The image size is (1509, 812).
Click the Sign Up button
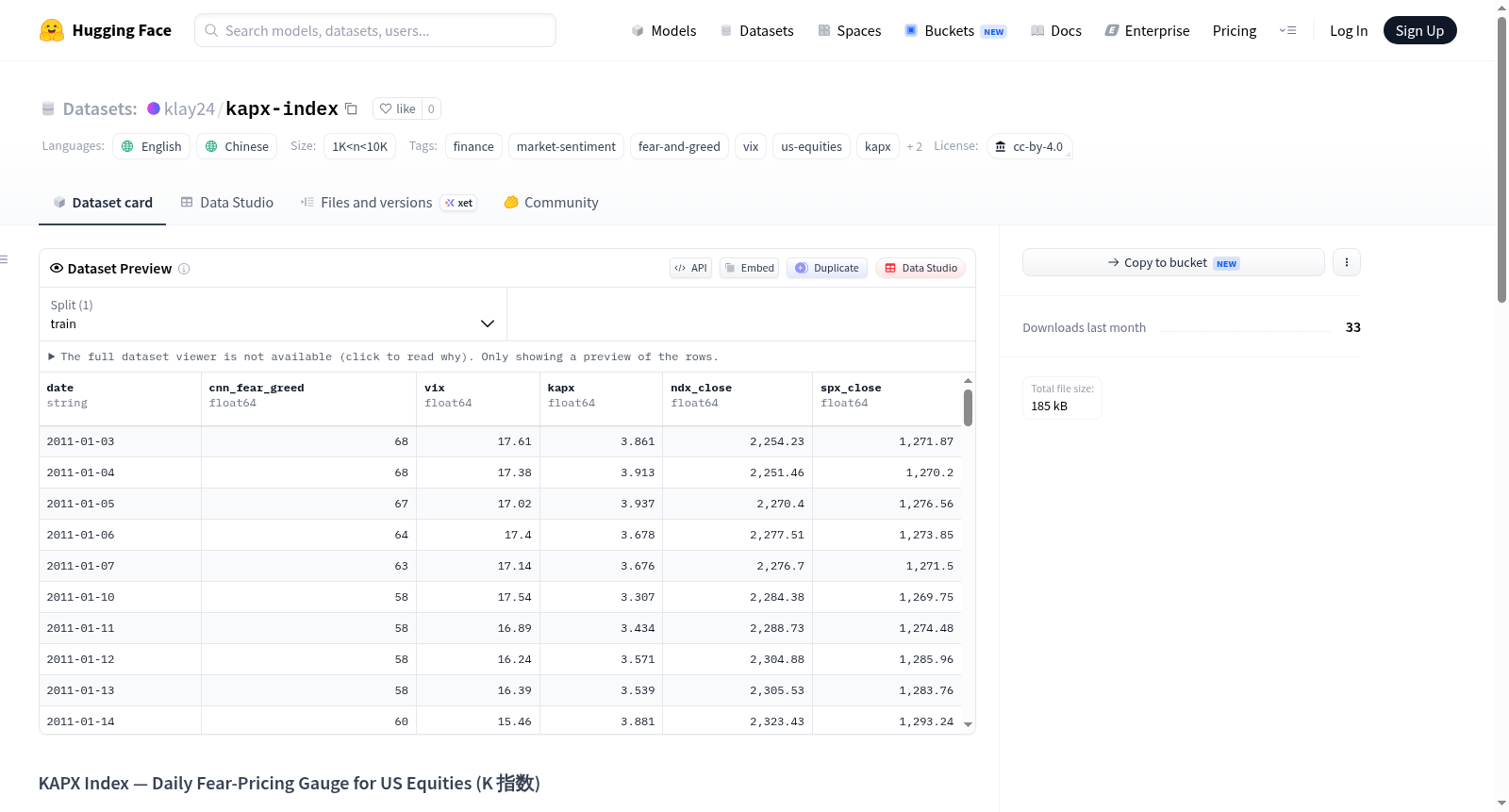pyautogui.click(x=1419, y=30)
